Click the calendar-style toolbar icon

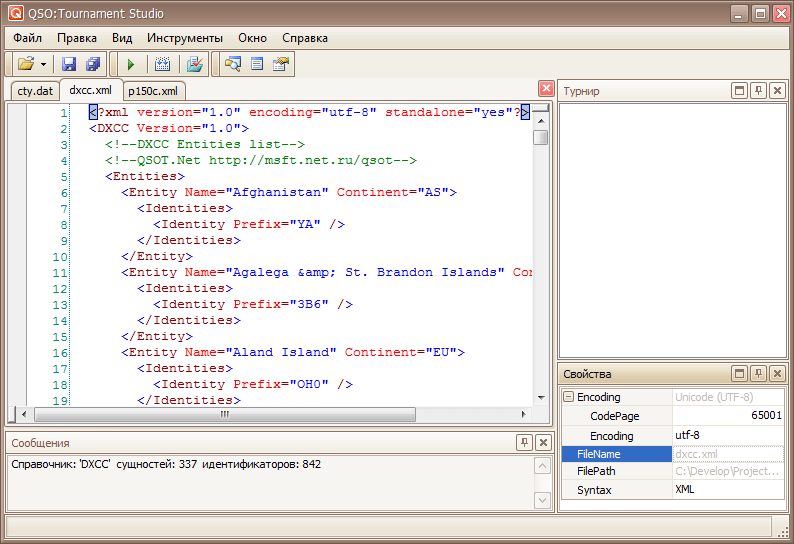coord(163,64)
